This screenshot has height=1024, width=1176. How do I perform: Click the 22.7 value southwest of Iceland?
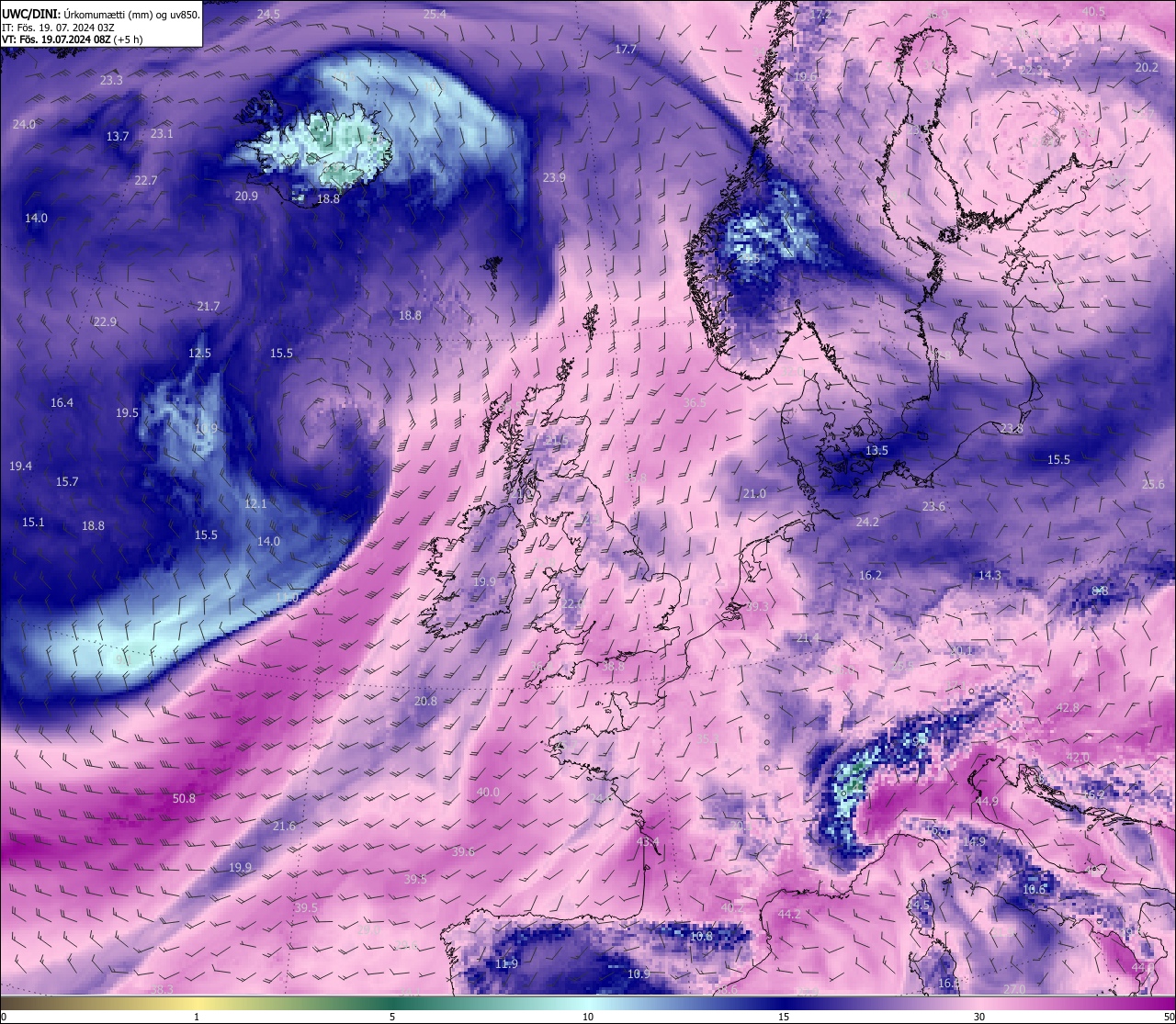(146, 180)
